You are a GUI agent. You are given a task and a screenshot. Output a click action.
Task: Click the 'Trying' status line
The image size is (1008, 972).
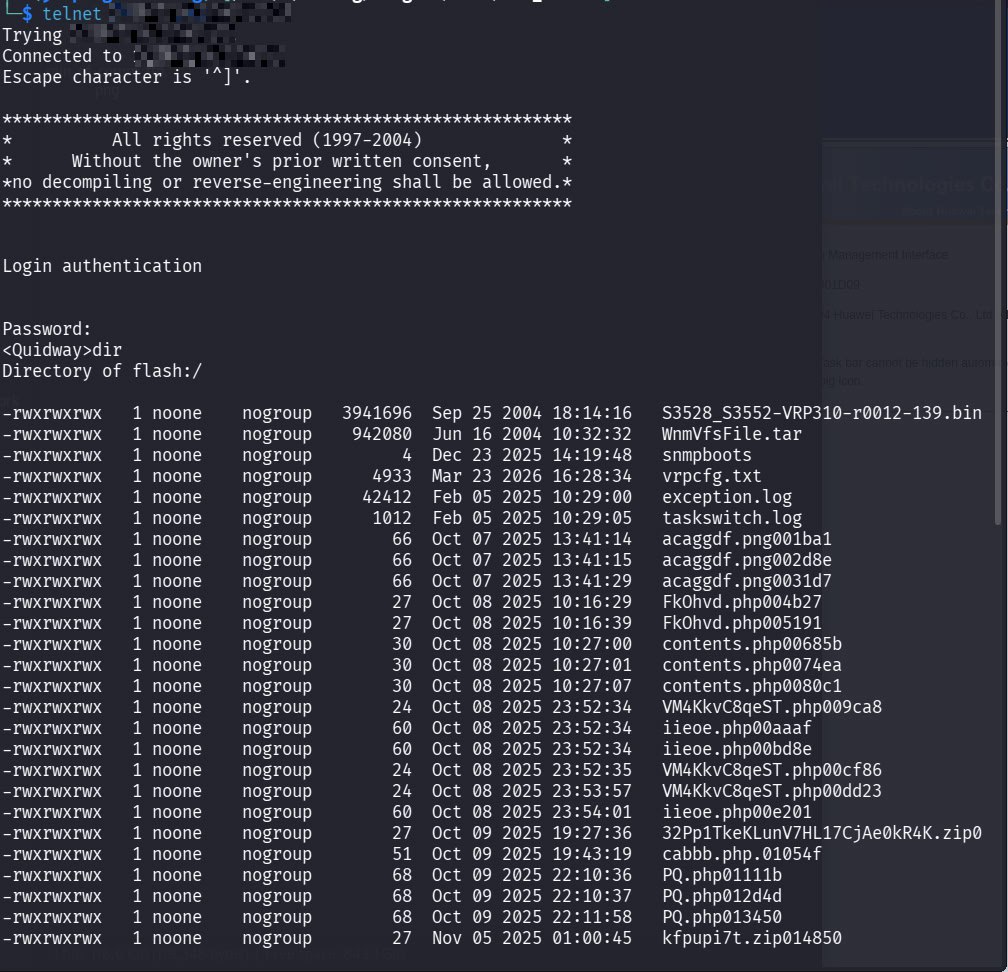119,35
